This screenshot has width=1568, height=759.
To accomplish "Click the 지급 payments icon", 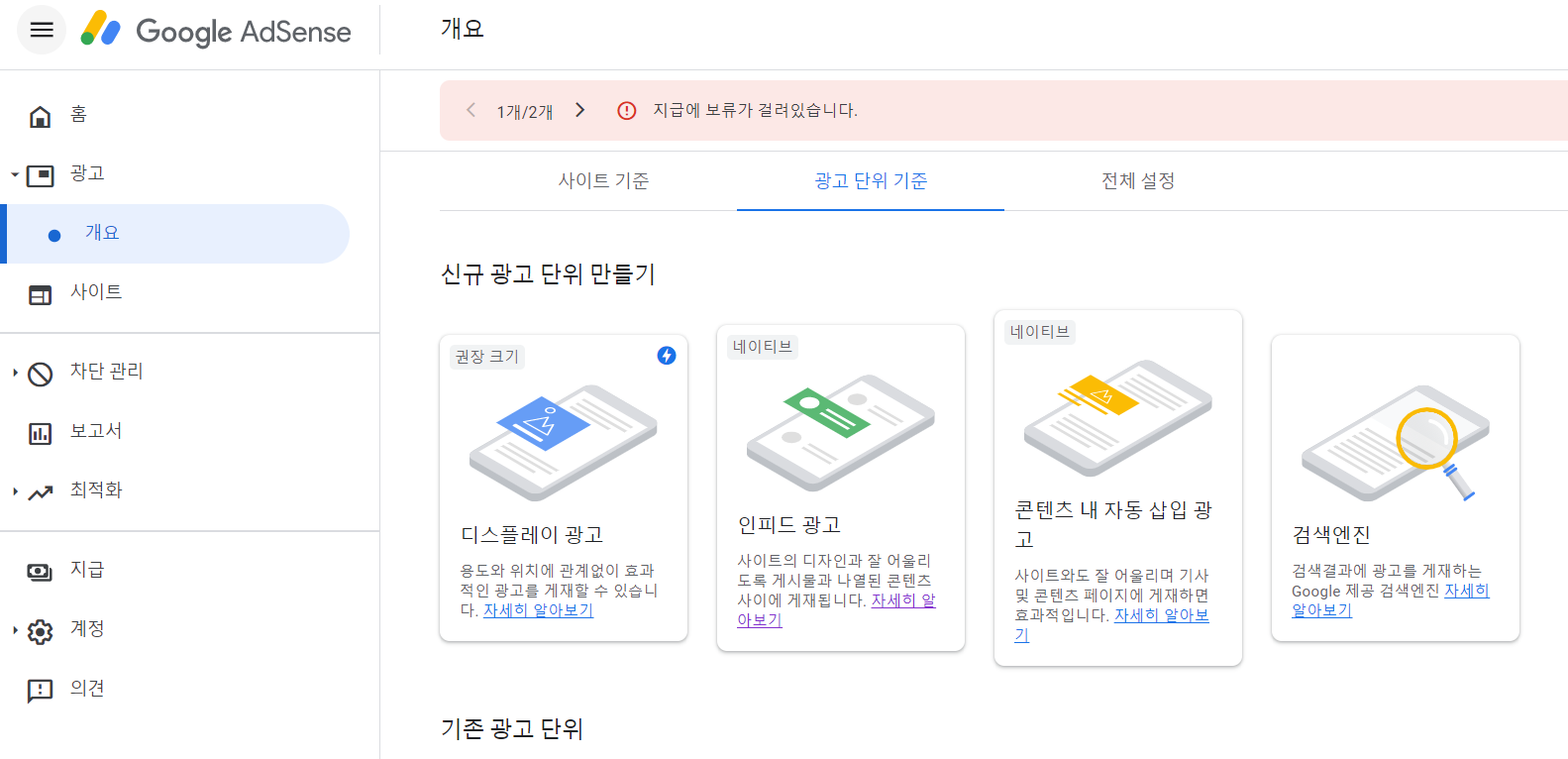I will [40, 572].
